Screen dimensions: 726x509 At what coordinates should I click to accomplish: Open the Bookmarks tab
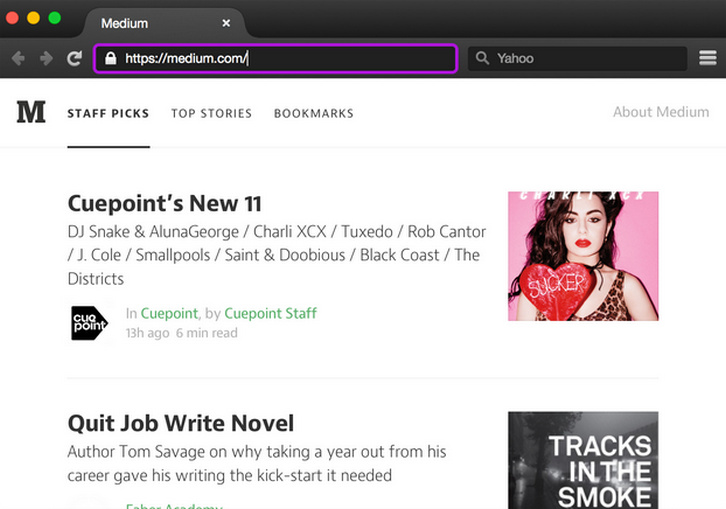313,114
